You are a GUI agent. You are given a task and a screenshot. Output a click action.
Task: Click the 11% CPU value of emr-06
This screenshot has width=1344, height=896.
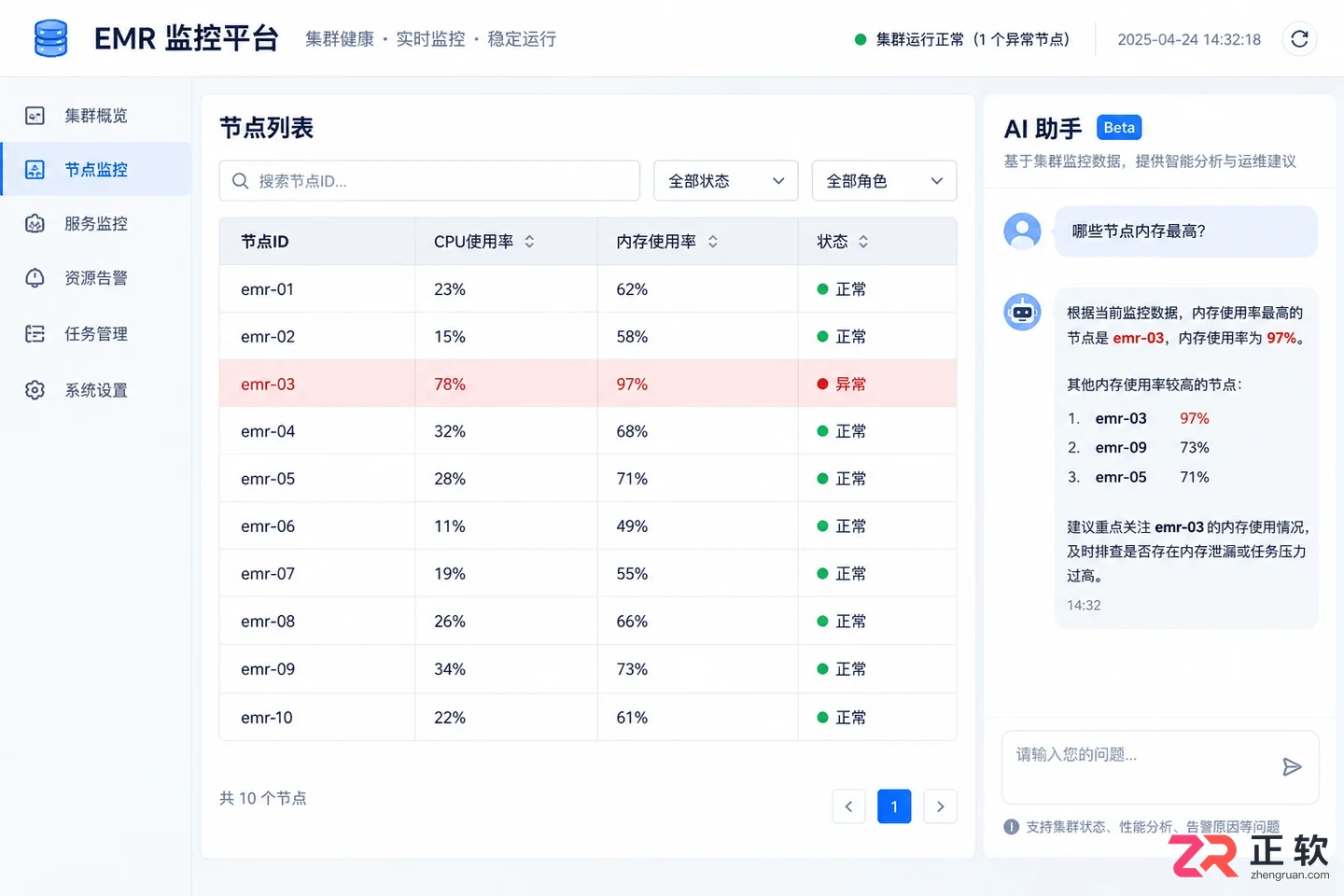tap(450, 526)
